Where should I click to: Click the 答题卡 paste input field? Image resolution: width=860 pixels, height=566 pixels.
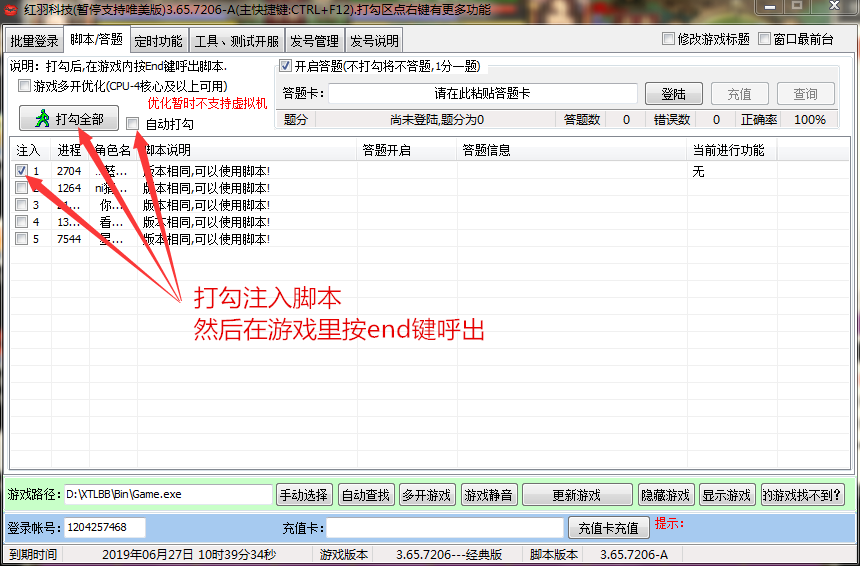482,94
